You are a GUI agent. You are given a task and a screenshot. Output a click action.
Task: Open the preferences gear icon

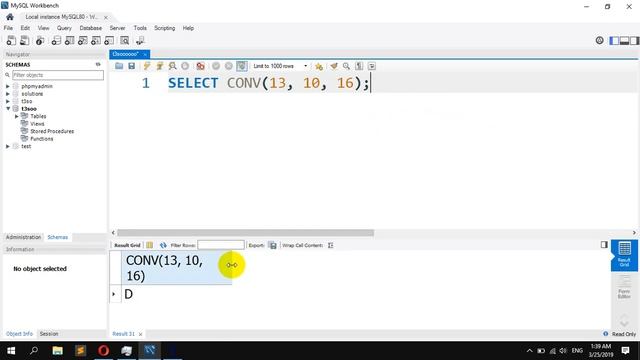tap(599, 40)
